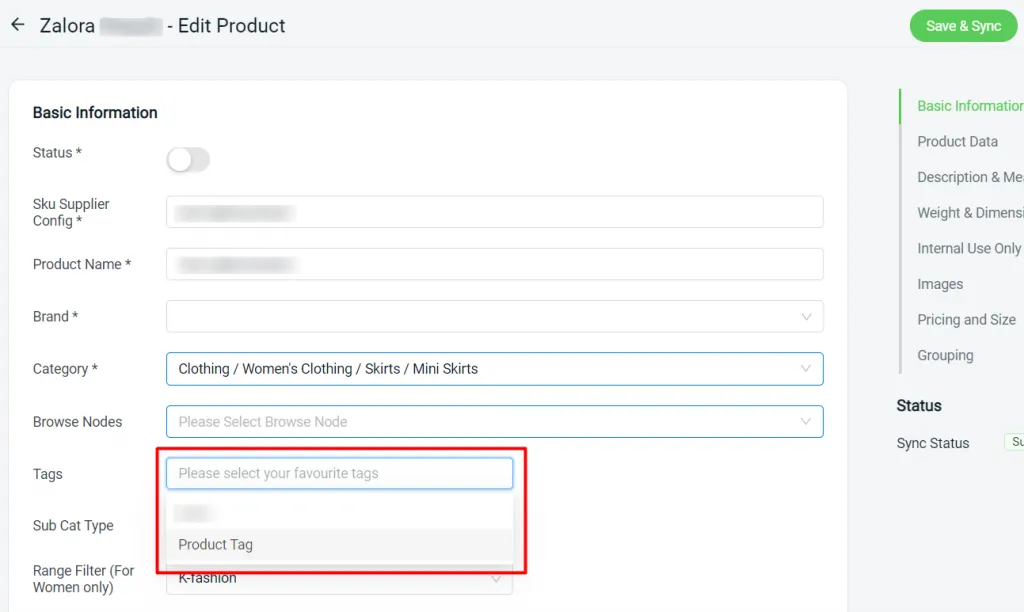1024x612 pixels.
Task: Click the Tags favourite tags input
Action: click(x=339, y=473)
